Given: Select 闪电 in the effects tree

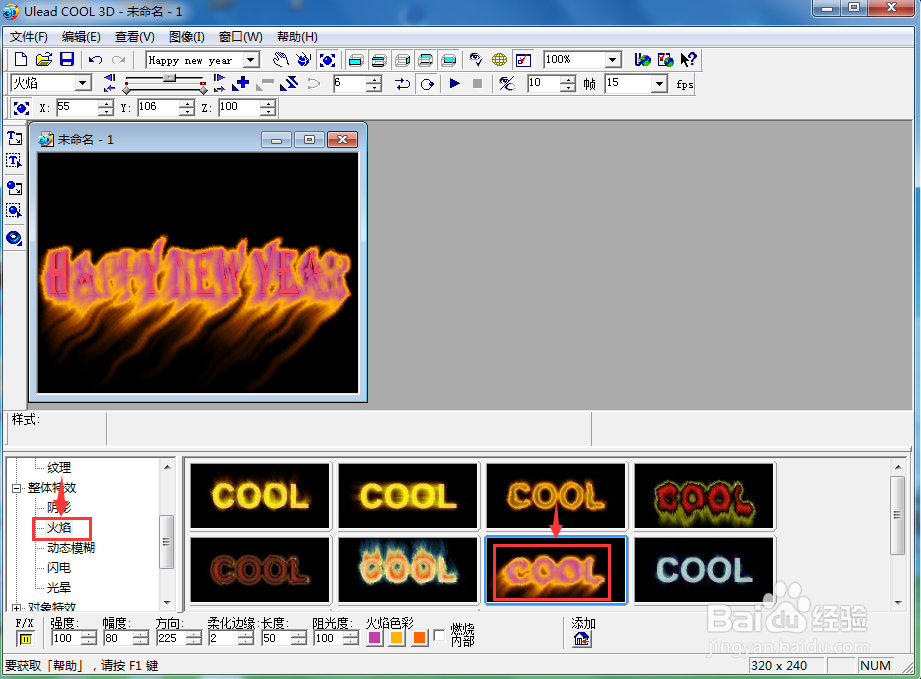Looking at the screenshot, I should [x=59, y=567].
